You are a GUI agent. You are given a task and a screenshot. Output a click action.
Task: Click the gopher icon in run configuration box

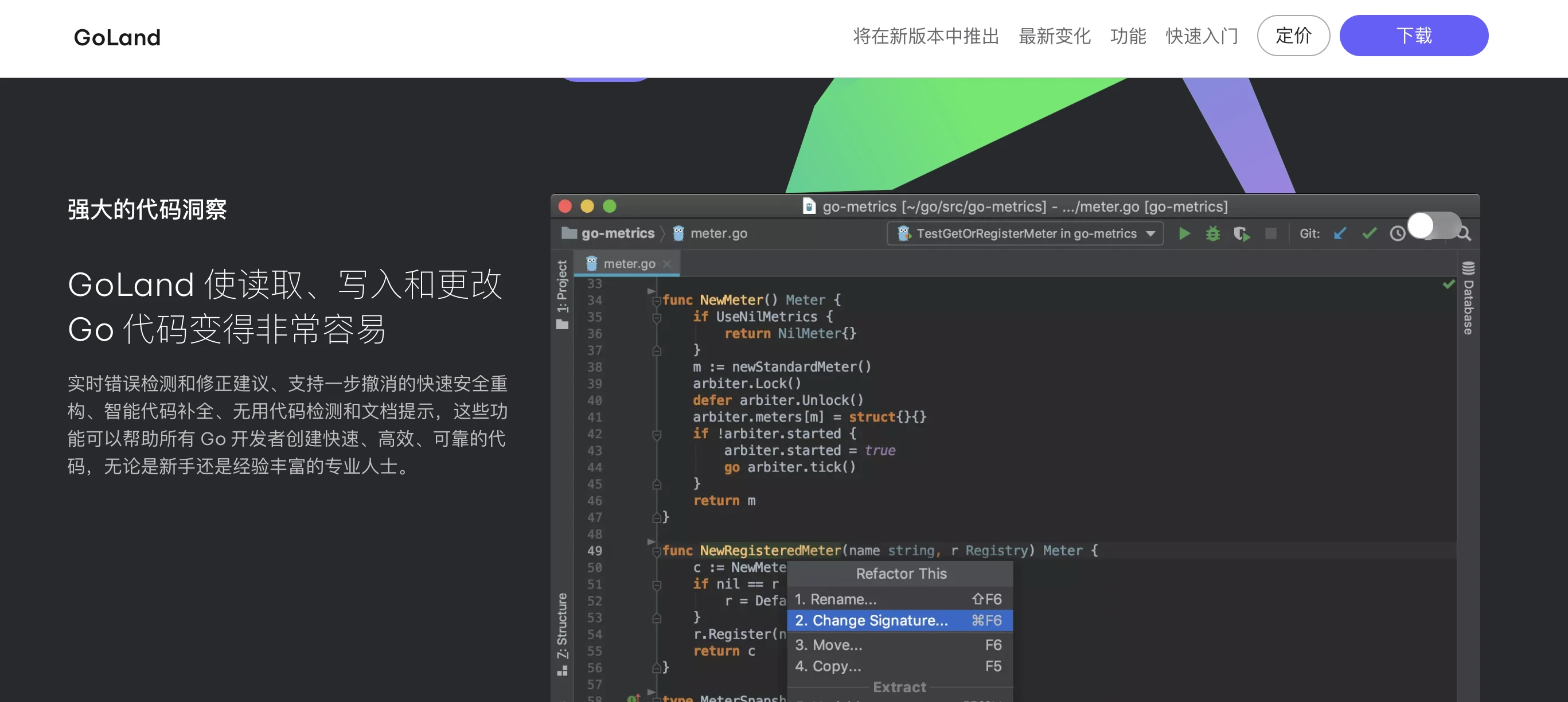click(x=903, y=234)
